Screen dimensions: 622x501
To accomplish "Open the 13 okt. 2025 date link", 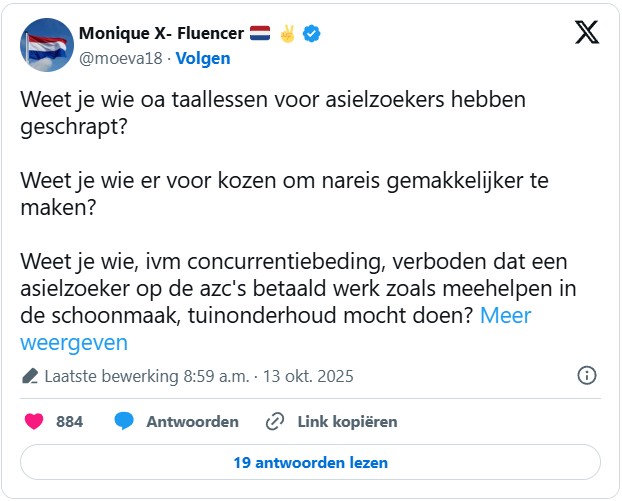I will 308,377.
